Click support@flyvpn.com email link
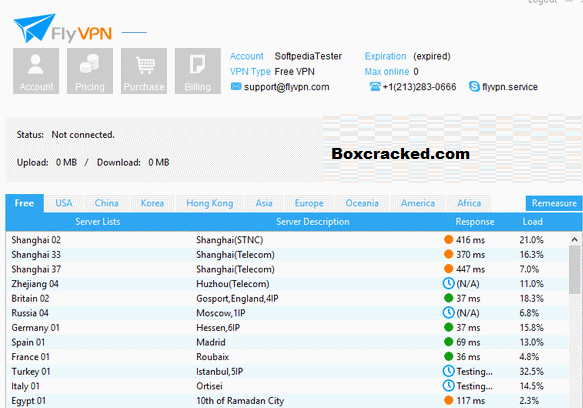Image resolution: width=583 pixels, height=408 pixels. tap(287, 87)
